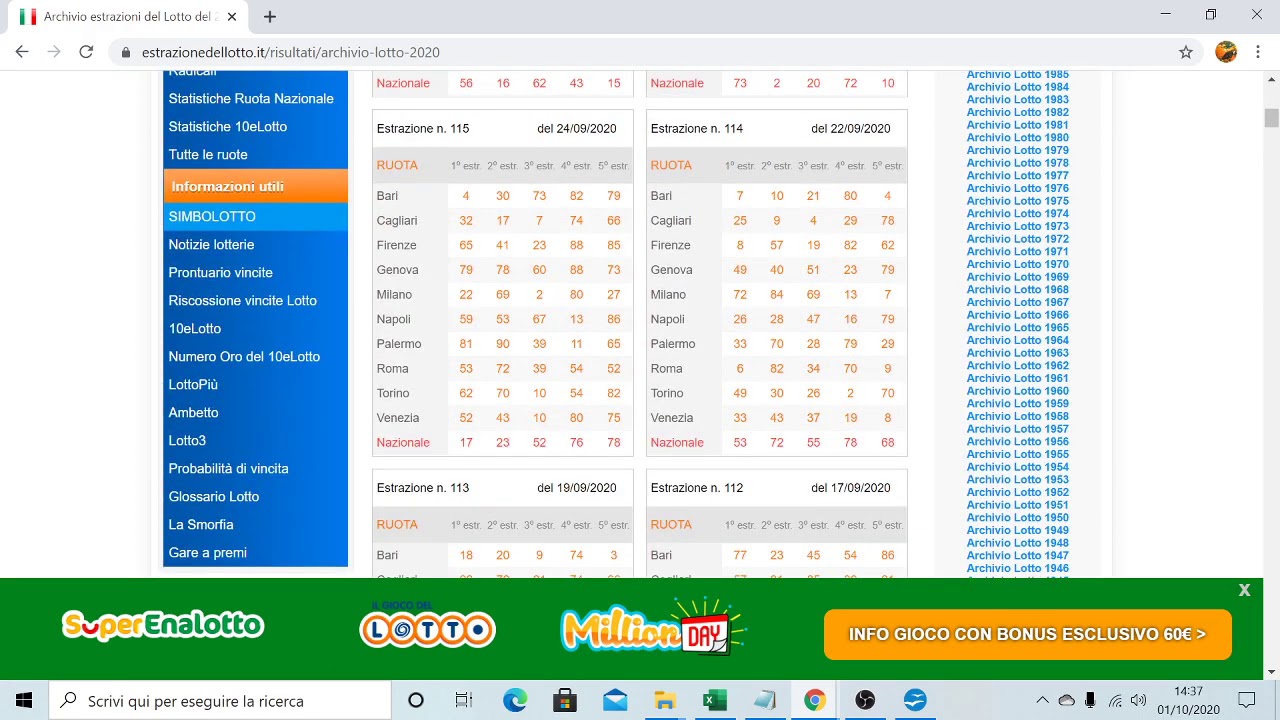Open Gare a premi
Viewport: 1280px width, 720px height.
tap(207, 552)
